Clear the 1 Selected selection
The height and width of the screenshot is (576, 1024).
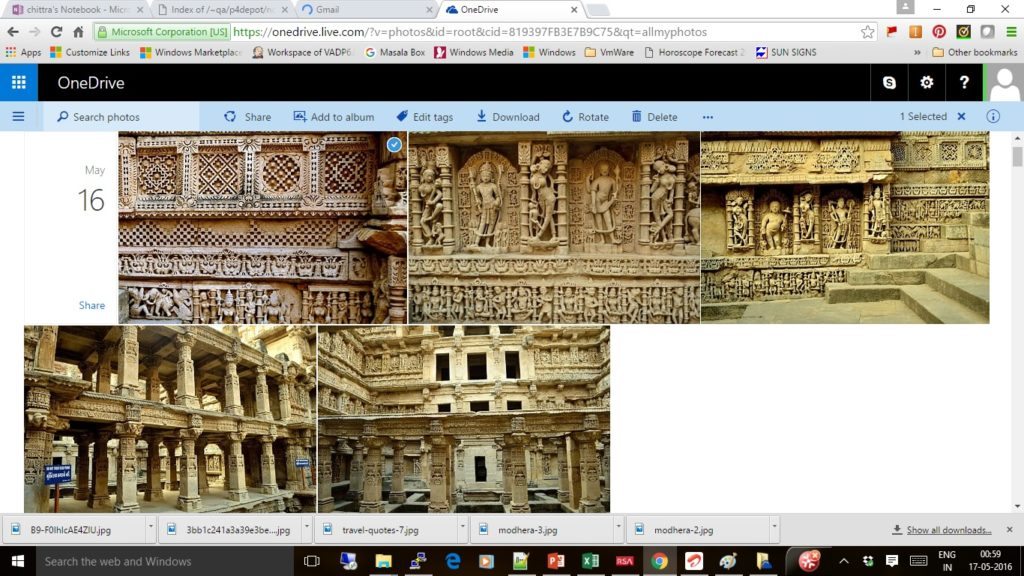961,117
